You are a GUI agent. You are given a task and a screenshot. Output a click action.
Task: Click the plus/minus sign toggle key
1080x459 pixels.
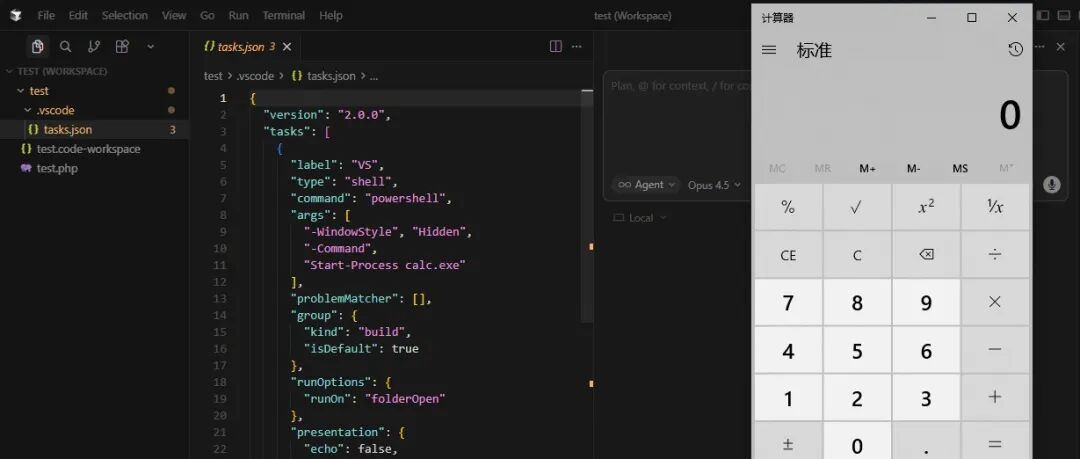point(788,441)
